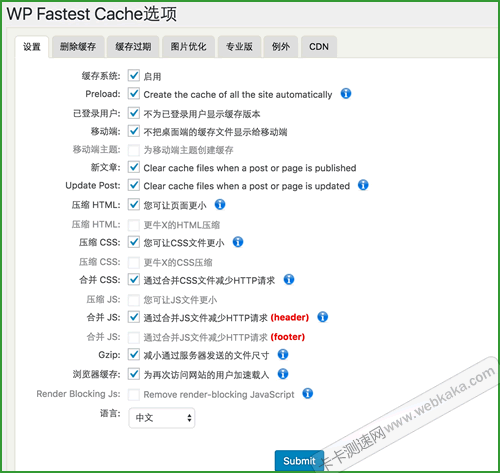Viewport: 500px width, 473px height.
Task: Open the 语言 dropdown showing 中文
Action: pyautogui.click(x=162, y=418)
